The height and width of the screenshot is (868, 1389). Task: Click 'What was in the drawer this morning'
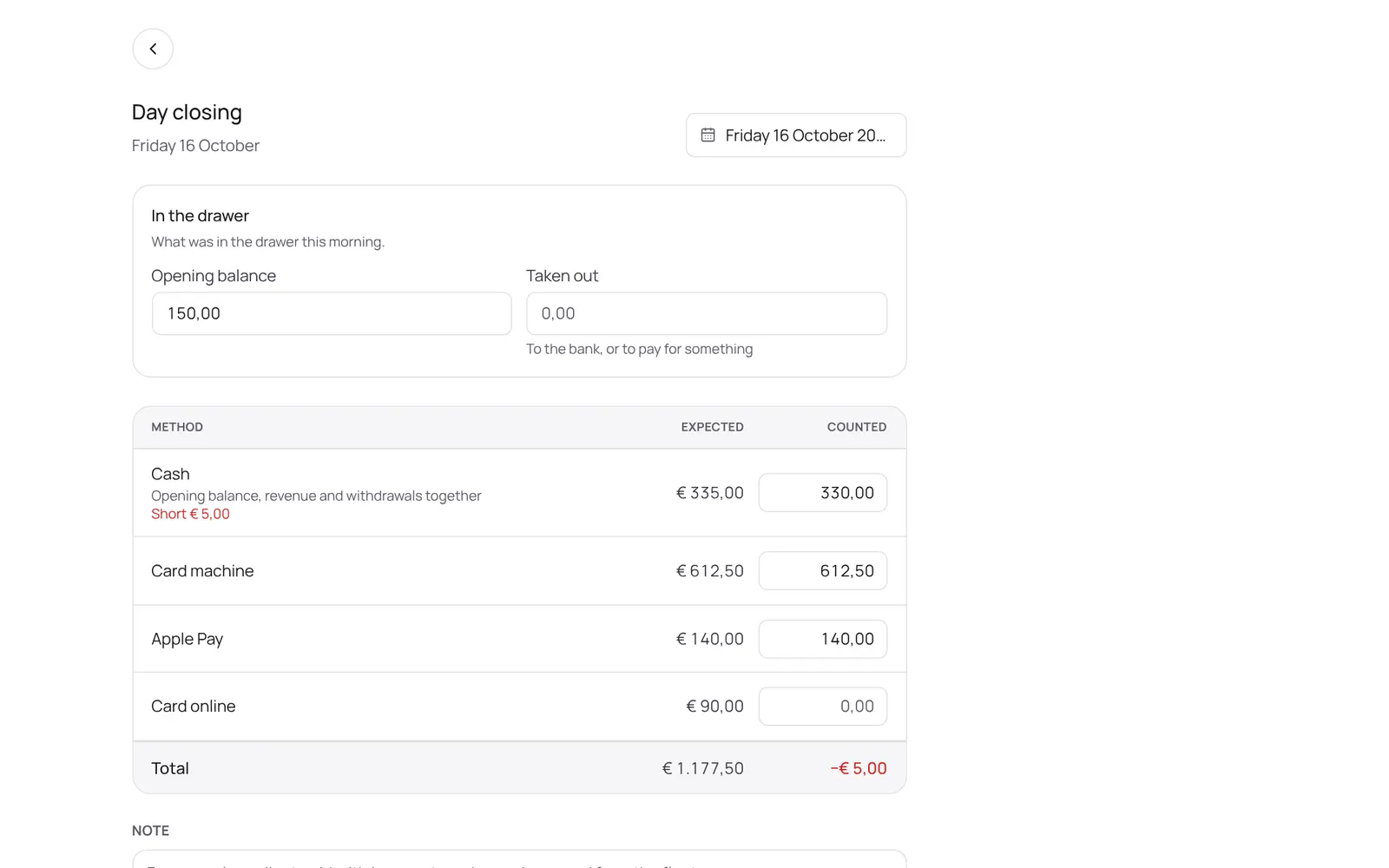(x=267, y=242)
